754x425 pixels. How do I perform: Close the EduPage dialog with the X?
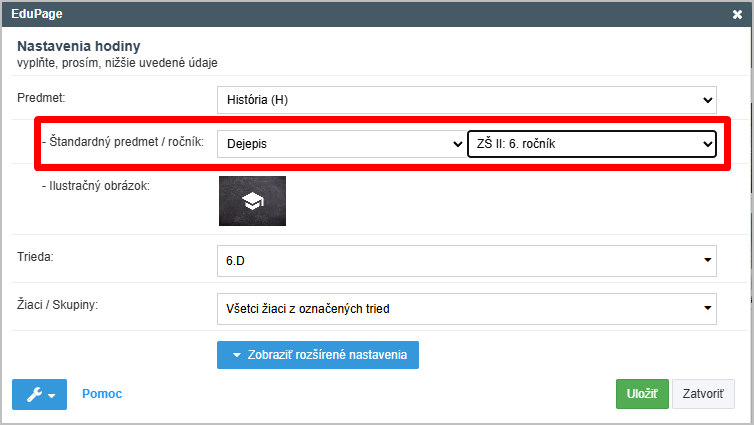[x=737, y=14]
